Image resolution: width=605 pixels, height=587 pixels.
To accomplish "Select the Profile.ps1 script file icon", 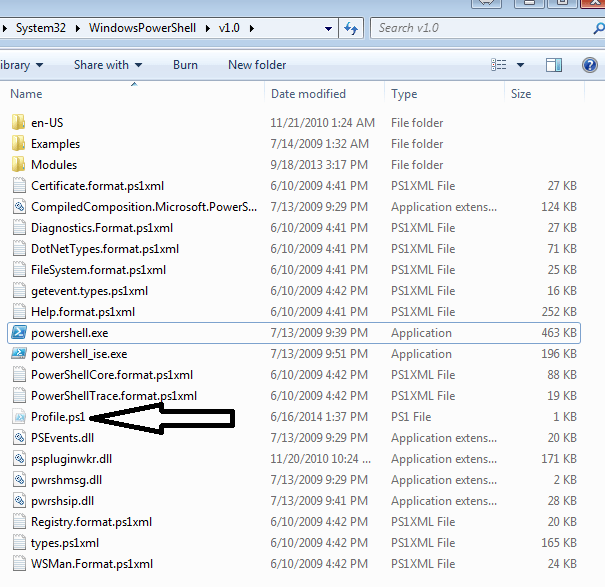I will coord(18,417).
